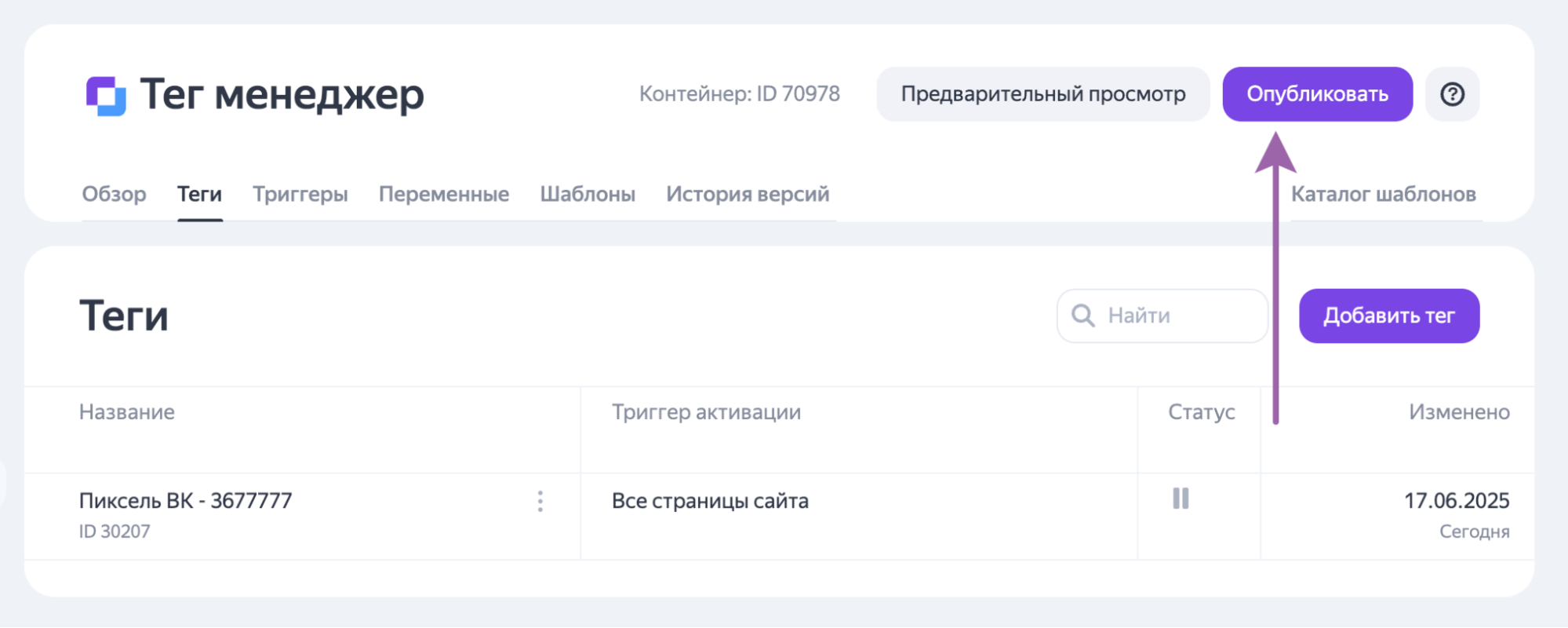Open the Триггеры tab
Screen dimensions: 1568x628
(300, 194)
